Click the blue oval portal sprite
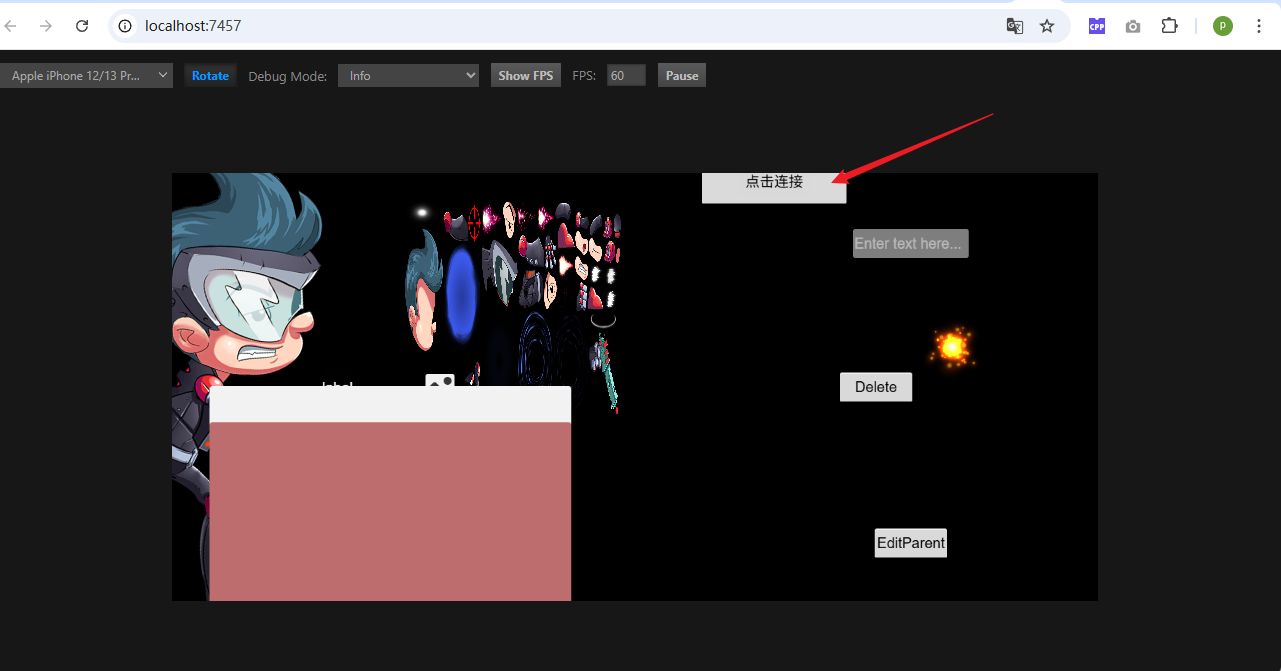This screenshot has width=1281, height=671. click(x=461, y=295)
